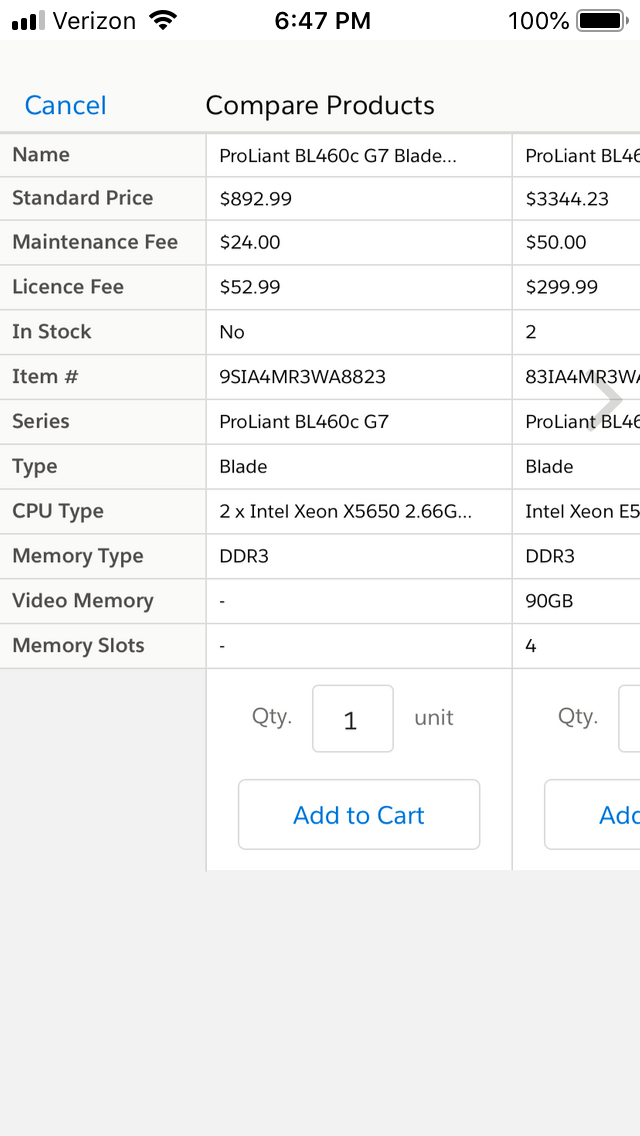Open the Compare Products title
640x1136 pixels.
point(320,105)
